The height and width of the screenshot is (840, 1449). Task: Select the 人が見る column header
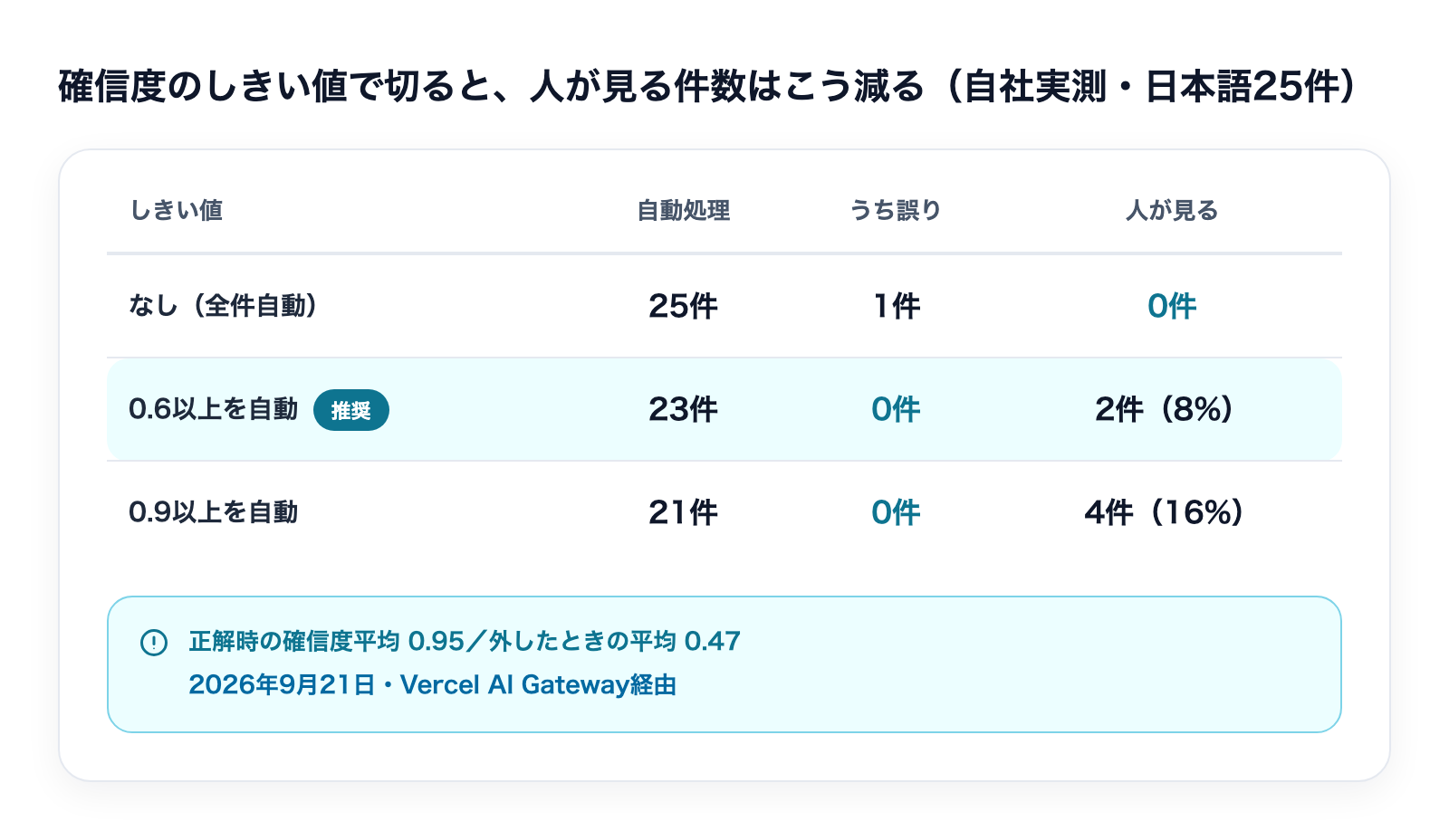(1172, 211)
